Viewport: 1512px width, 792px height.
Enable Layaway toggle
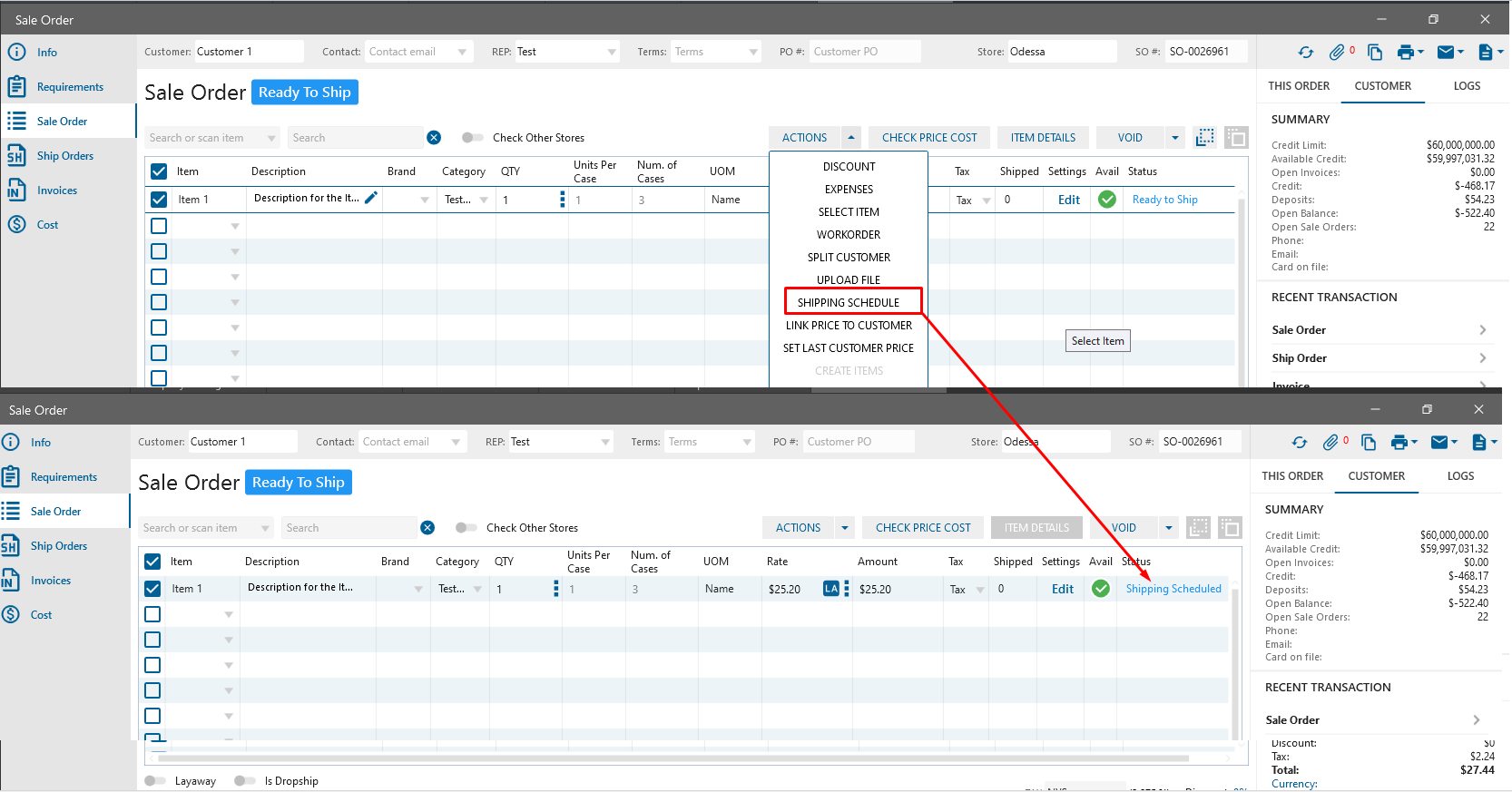155,781
